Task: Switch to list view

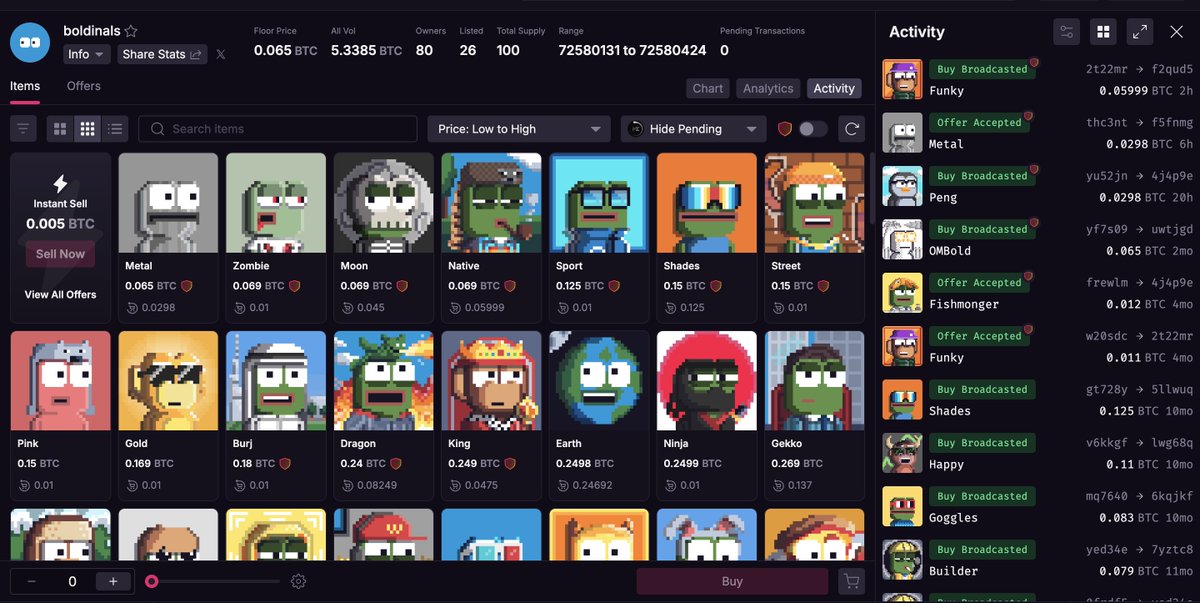Action: coord(115,129)
